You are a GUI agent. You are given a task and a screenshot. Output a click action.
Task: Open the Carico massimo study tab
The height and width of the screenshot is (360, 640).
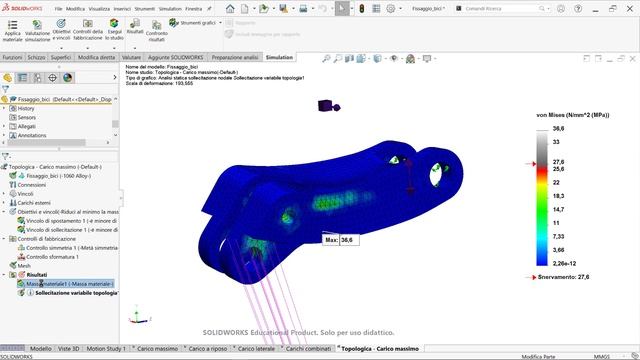coord(158,349)
